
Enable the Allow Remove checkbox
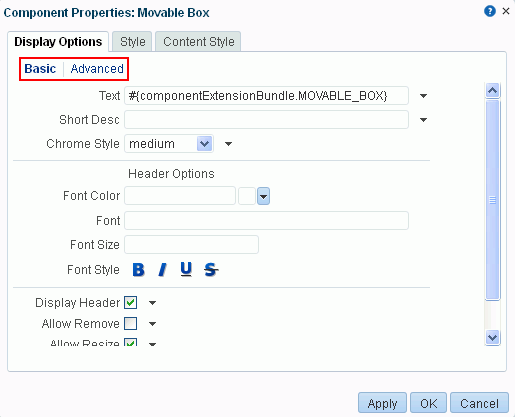click(130, 323)
